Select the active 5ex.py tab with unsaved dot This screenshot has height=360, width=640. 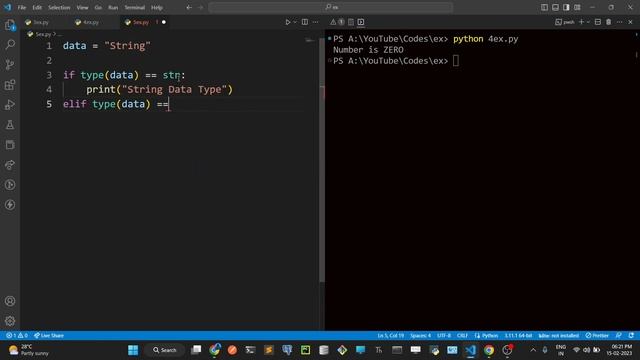coord(145,22)
